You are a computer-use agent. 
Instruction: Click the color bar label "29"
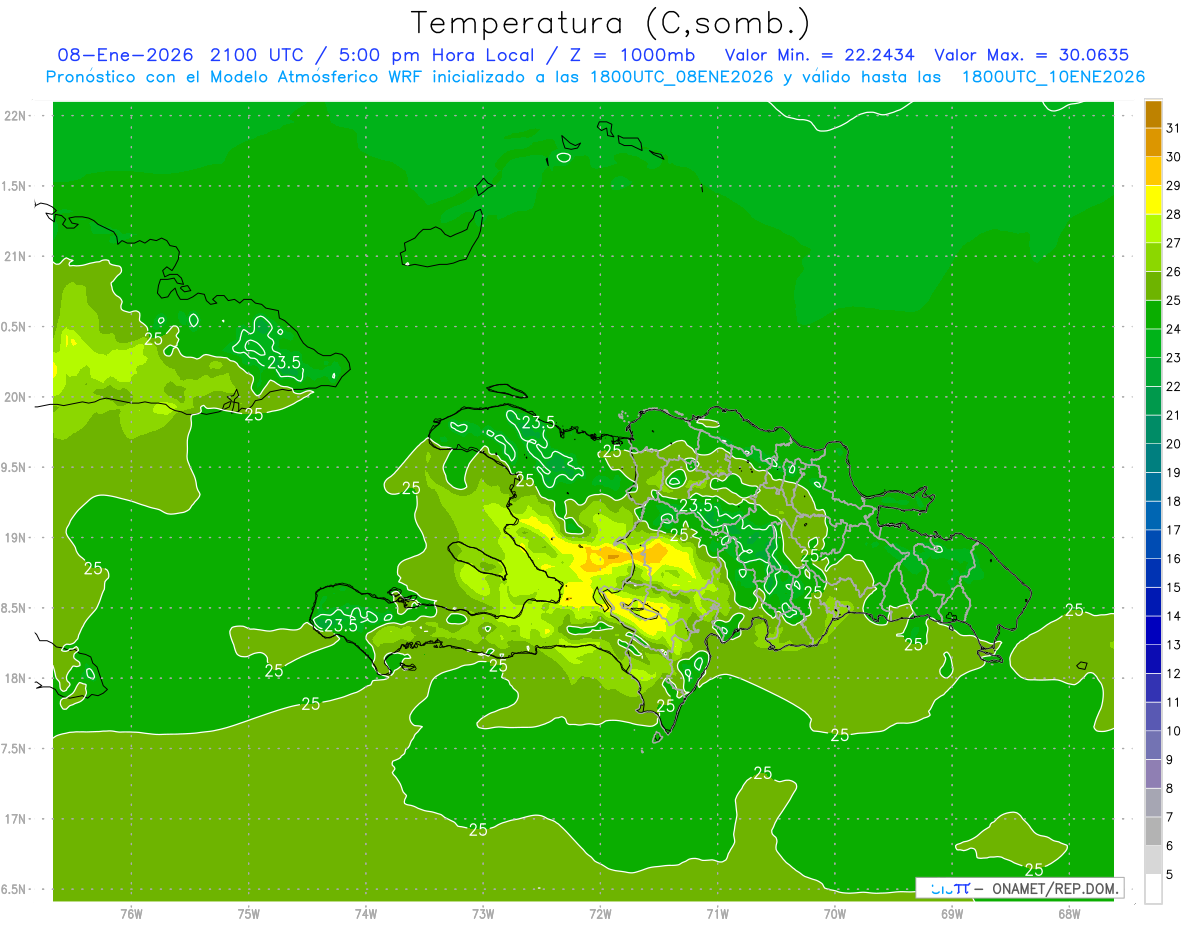[1174, 186]
